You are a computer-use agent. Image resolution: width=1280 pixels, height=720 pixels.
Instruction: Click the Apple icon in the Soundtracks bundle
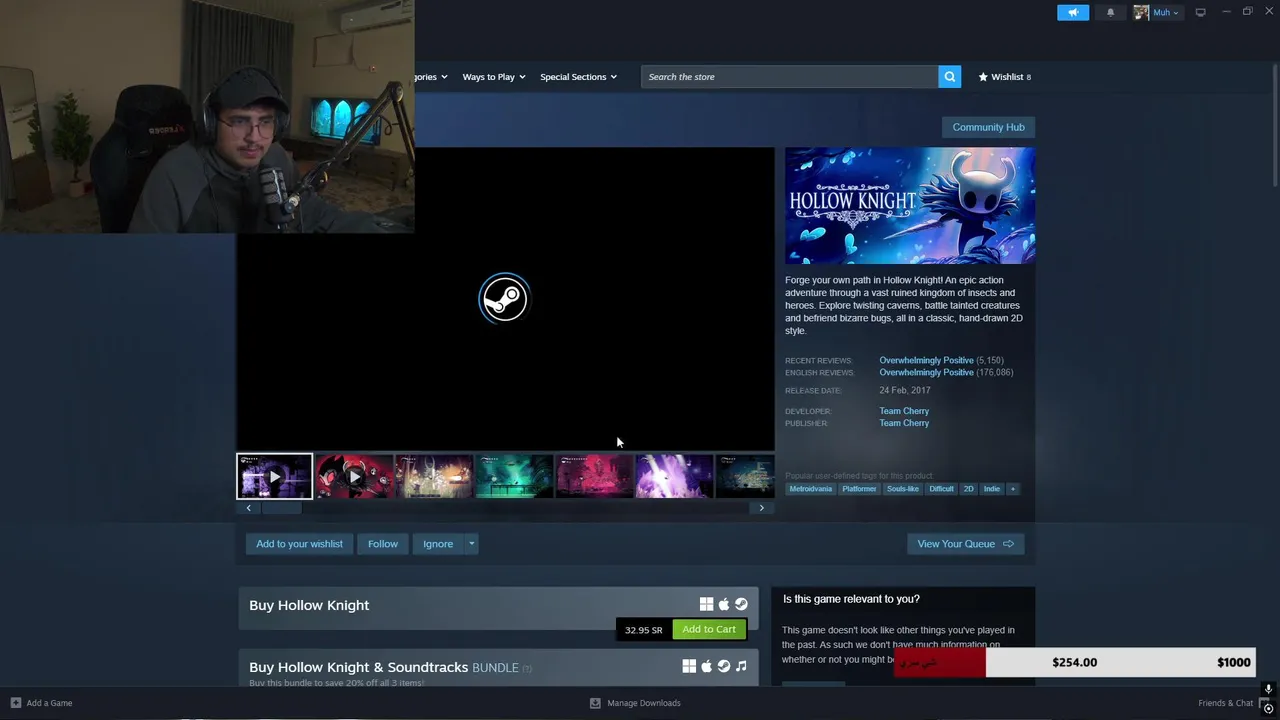(707, 666)
